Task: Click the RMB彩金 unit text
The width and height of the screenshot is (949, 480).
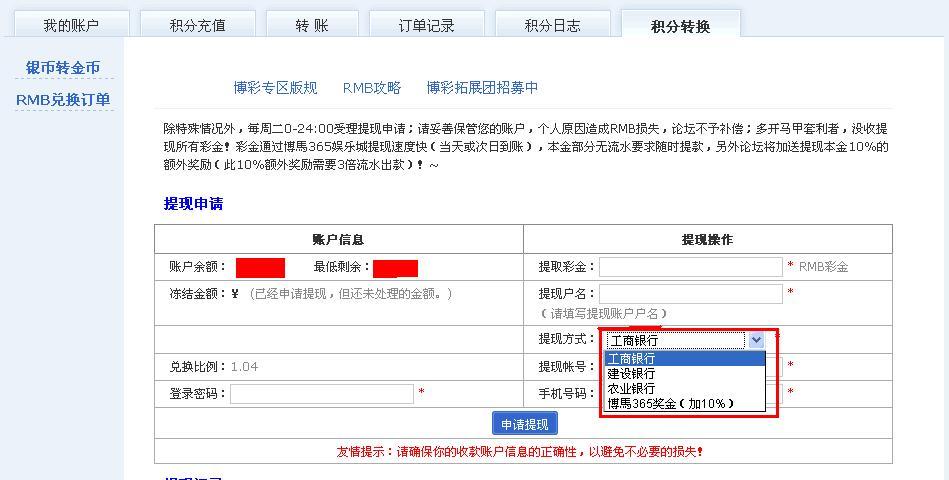Action: [x=823, y=267]
